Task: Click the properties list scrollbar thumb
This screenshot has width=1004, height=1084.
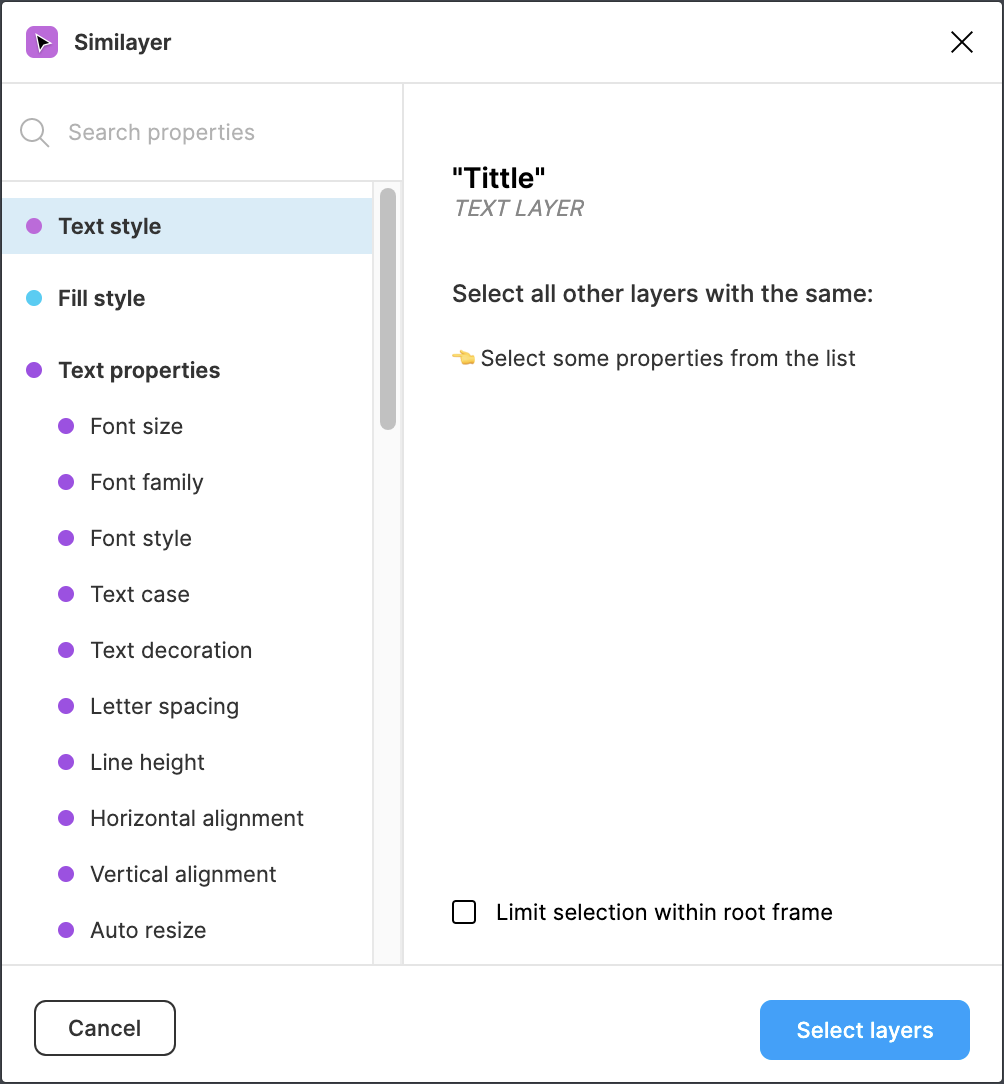Action: click(388, 309)
